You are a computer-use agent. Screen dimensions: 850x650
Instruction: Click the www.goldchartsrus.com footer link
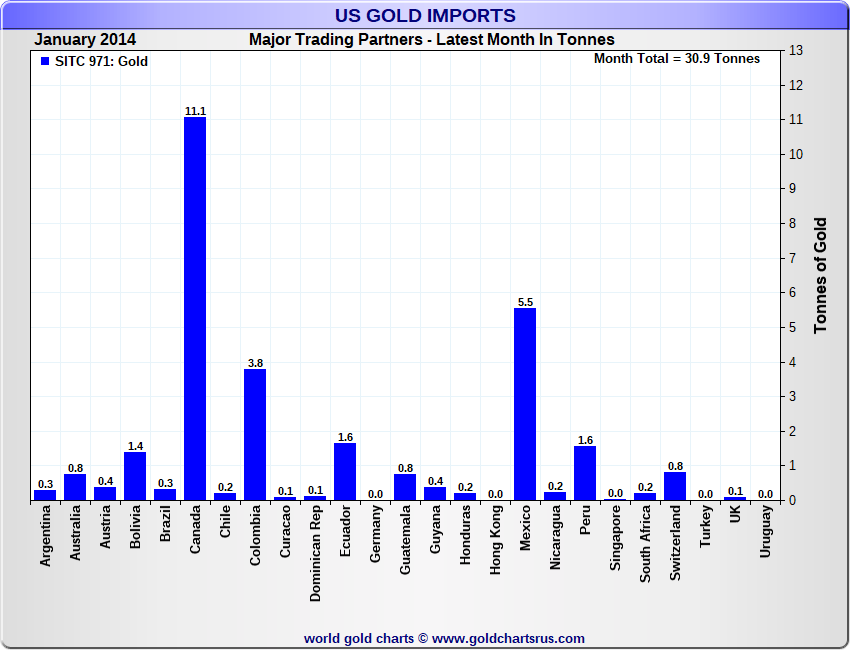point(508,639)
